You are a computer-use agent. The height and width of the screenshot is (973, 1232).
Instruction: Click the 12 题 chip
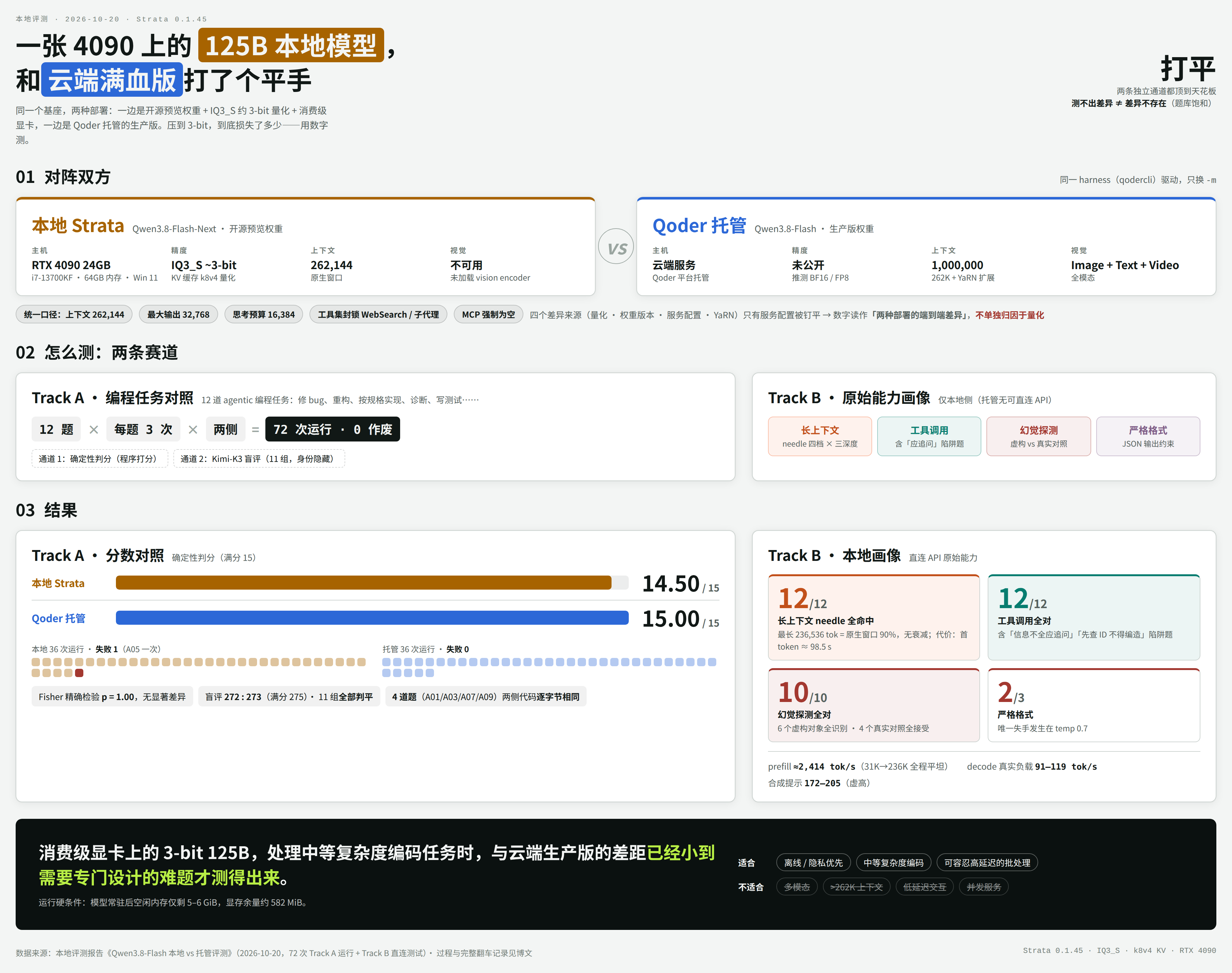pos(56,429)
